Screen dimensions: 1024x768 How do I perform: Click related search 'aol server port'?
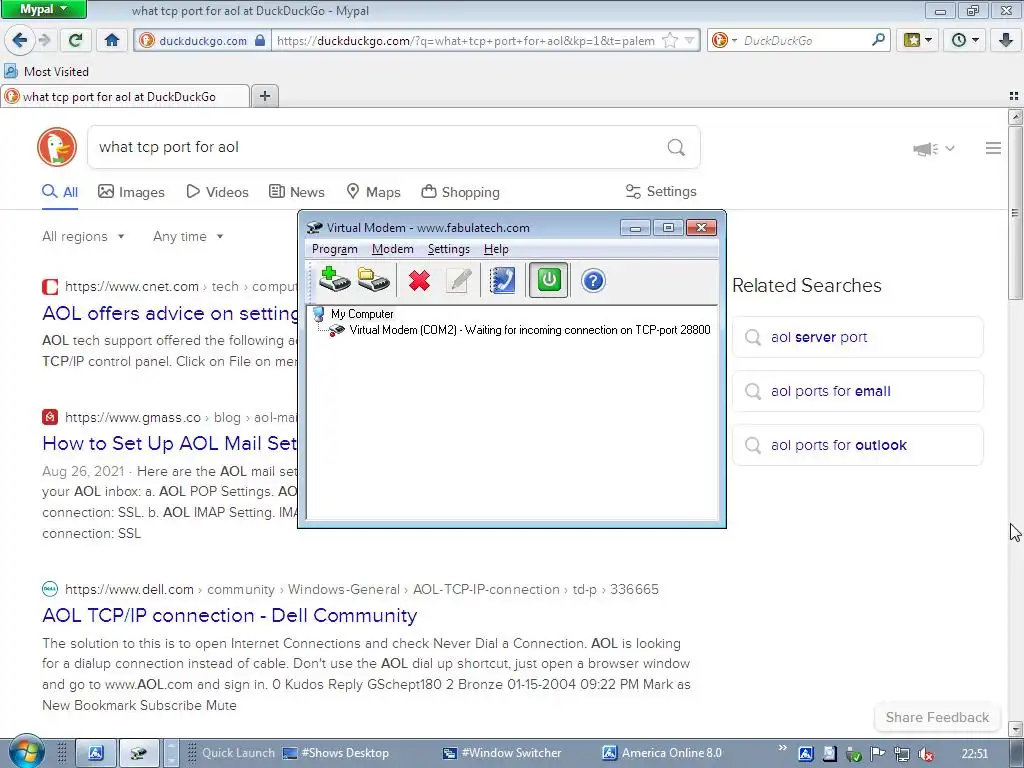pos(857,337)
